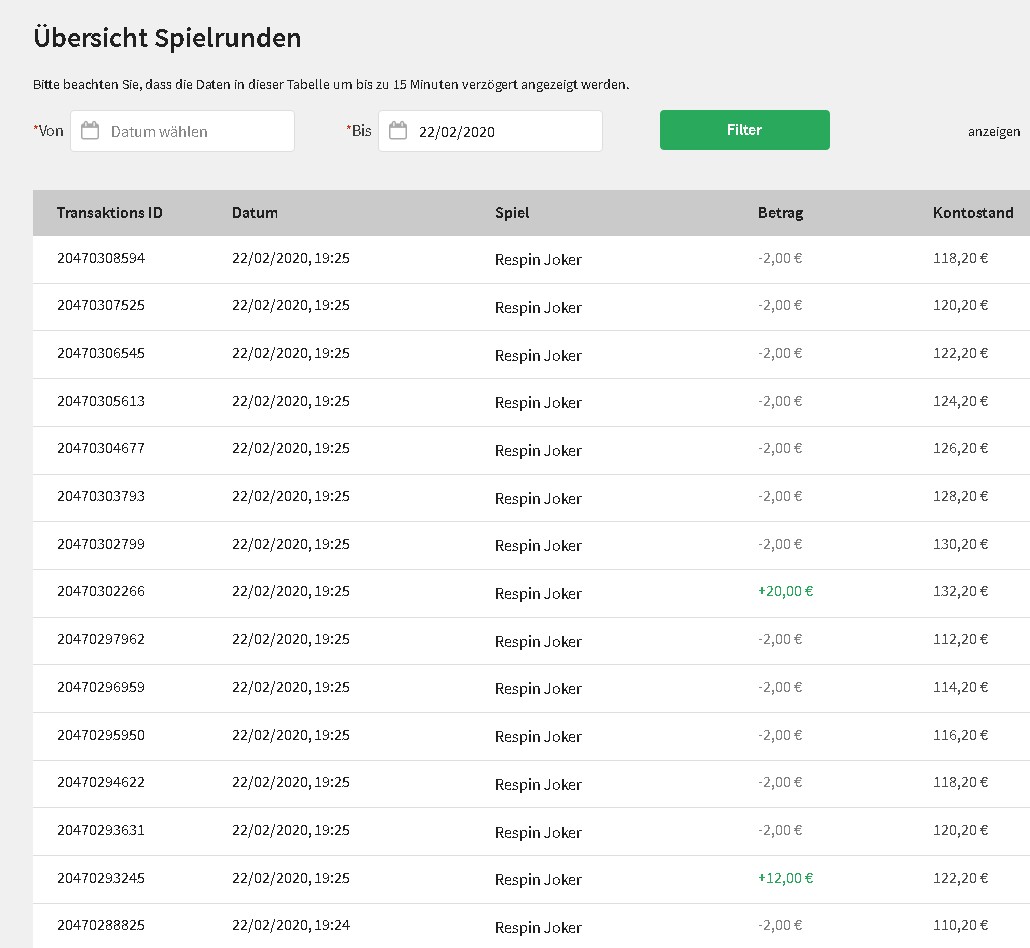The image size is (1030, 948).
Task: Click the balance value 132,20 €
Action: [x=960, y=591]
